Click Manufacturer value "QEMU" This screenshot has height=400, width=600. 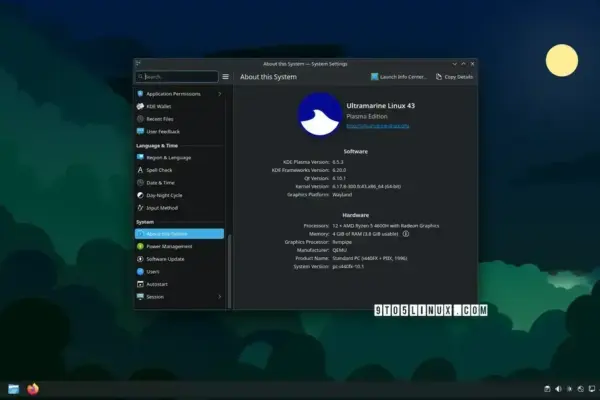pos(339,250)
